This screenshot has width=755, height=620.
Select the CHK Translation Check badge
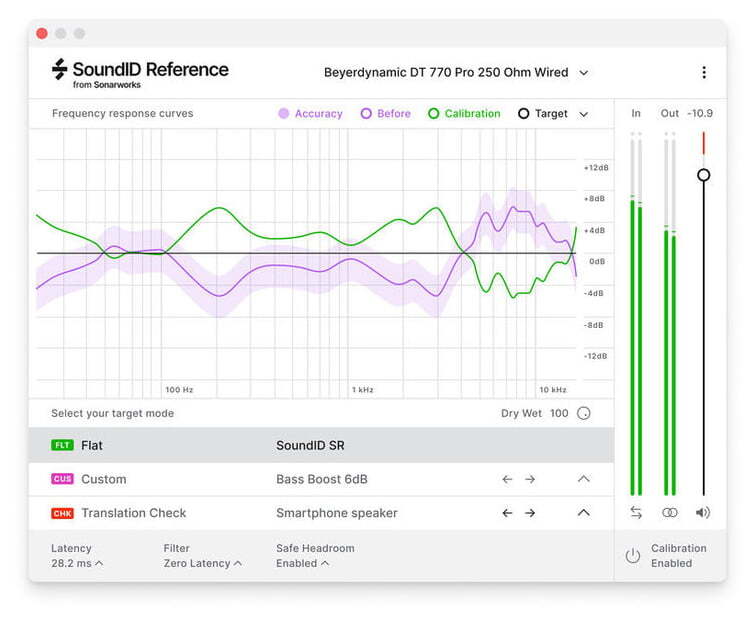tap(62, 513)
